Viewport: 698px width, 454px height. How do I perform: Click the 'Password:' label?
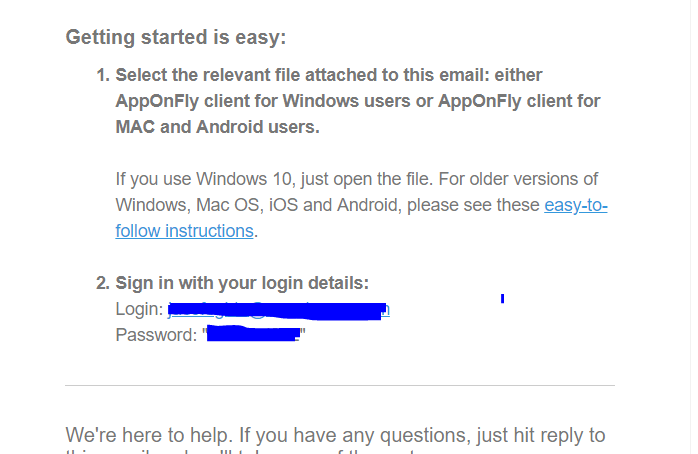[x=156, y=334]
